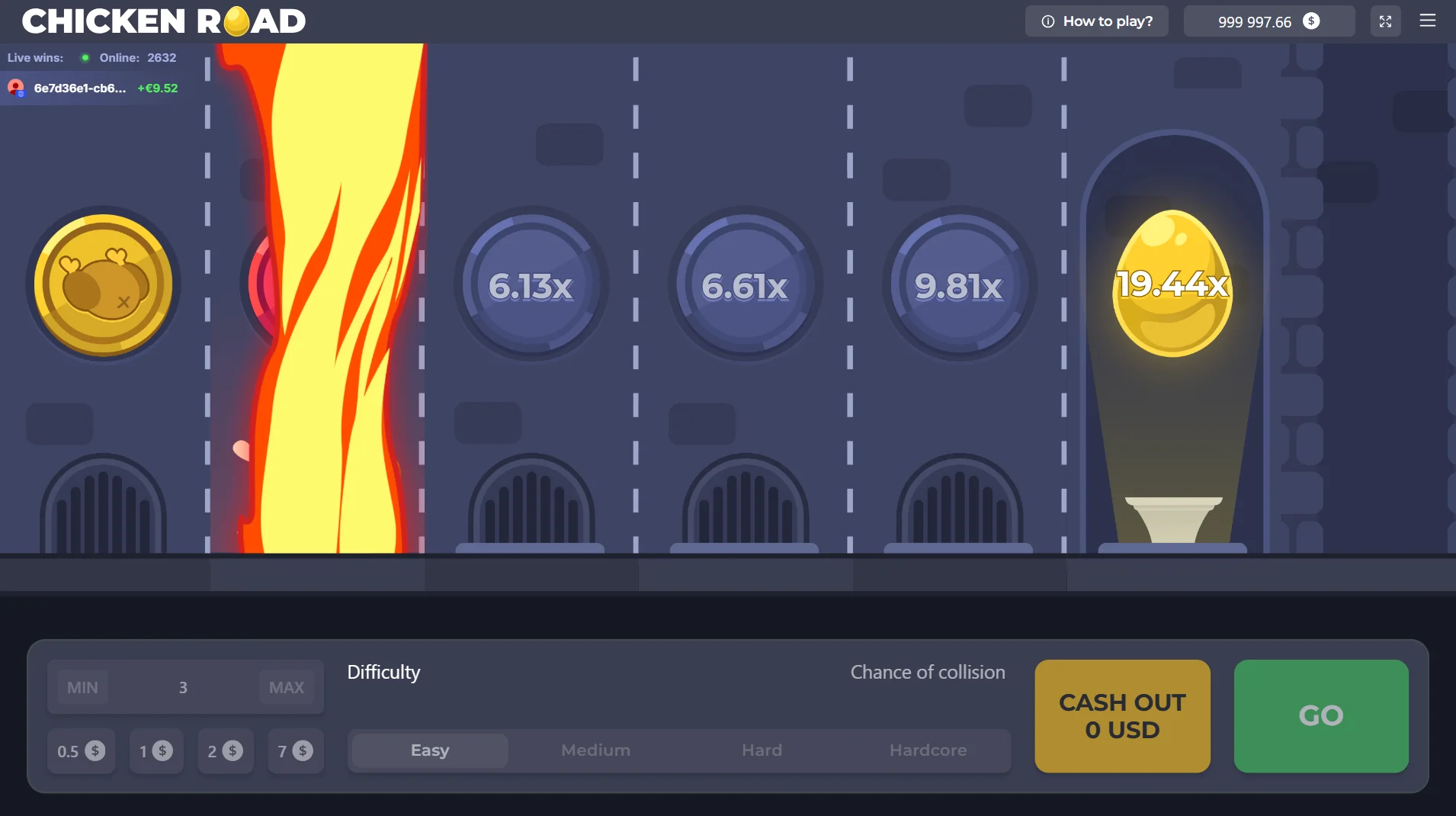Click the Difficulty label
This screenshot has width=1456, height=816.
coord(383,672)
